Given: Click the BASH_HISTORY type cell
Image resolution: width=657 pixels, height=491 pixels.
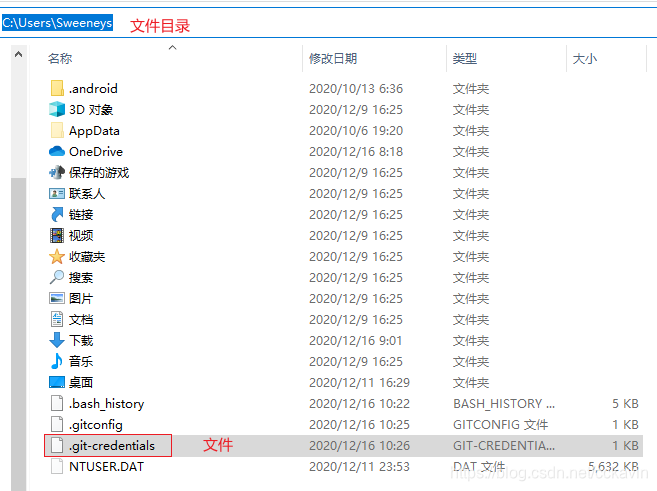Looking at the screenshot, I should (504, 403).
